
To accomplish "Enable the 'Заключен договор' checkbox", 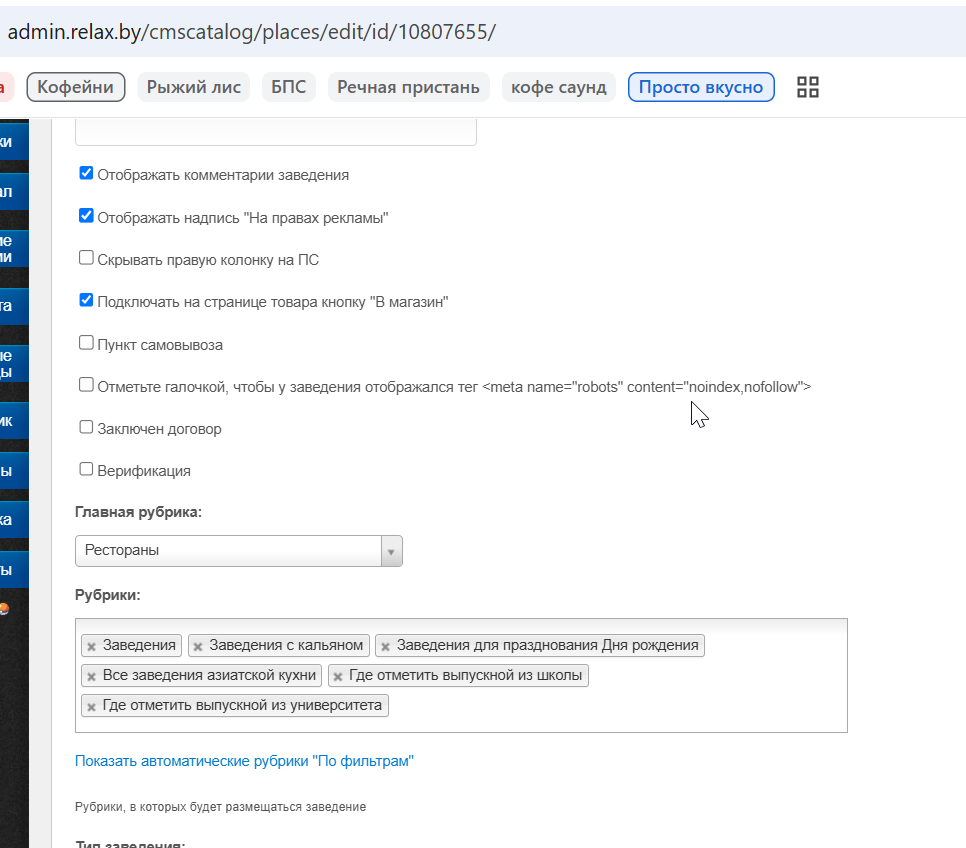I will tap(86, 427).
